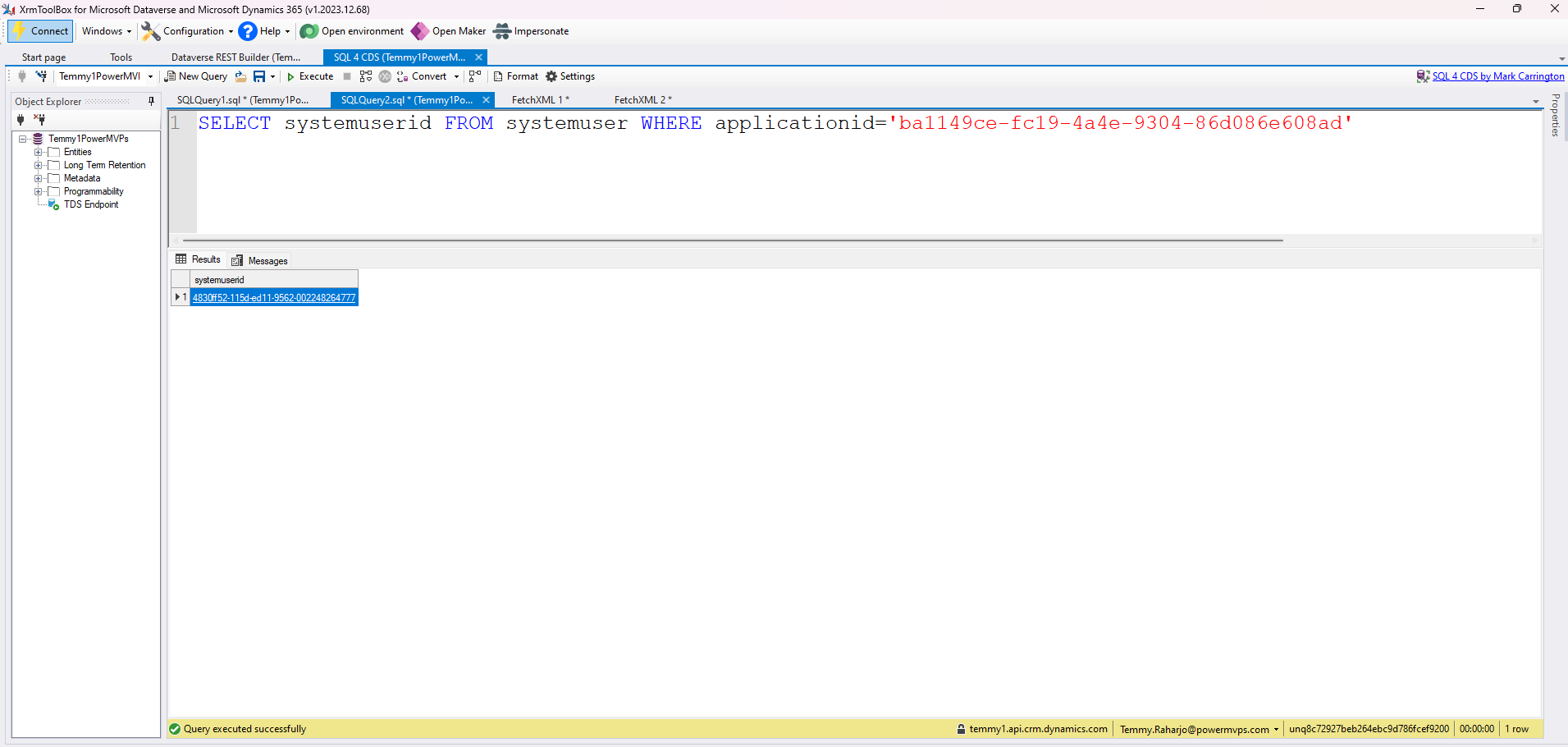Switch to the Messages tab

[x=259, y=260]
